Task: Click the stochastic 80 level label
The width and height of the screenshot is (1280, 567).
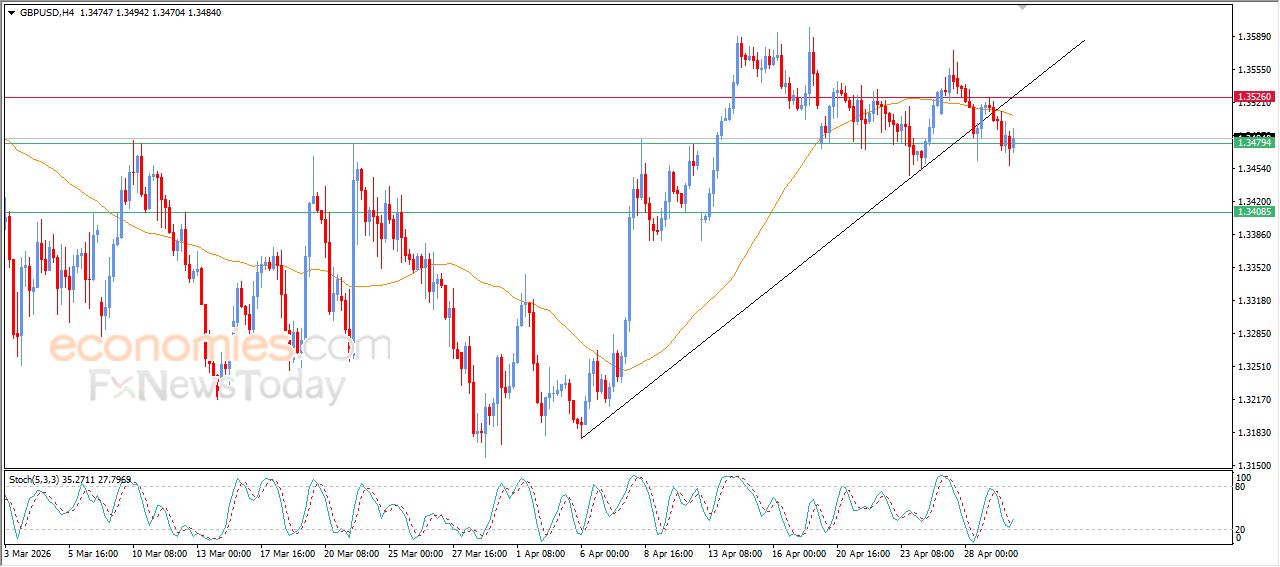Action: 1241,487
